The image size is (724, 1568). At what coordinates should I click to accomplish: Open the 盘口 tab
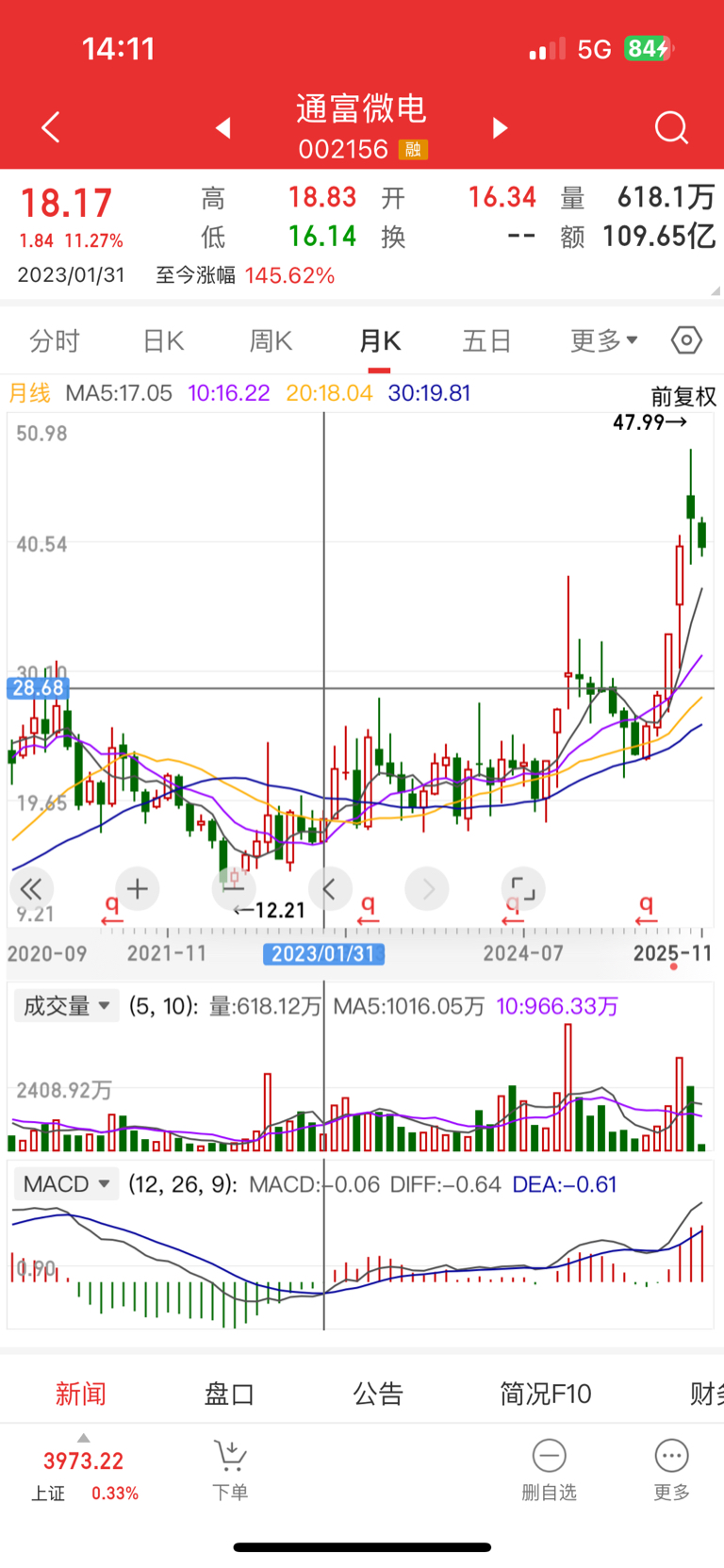click(x=229, y=1393)
